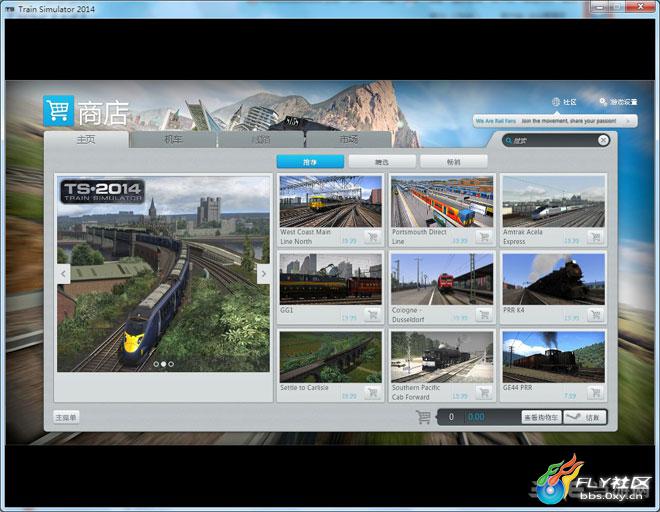
Task: Add GE44 PRR to the shopping cart
Action: coord(596,393)
